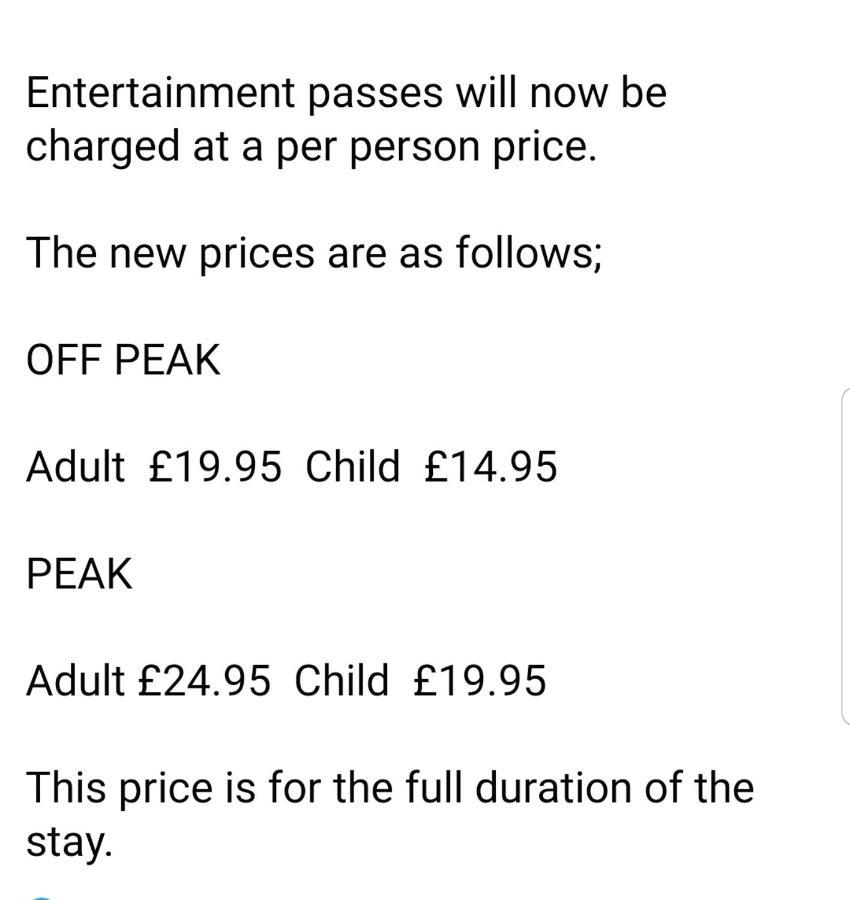Click the word Adult in peak row
The height and width of the screenshot is (900, 850).
(75, 680)
